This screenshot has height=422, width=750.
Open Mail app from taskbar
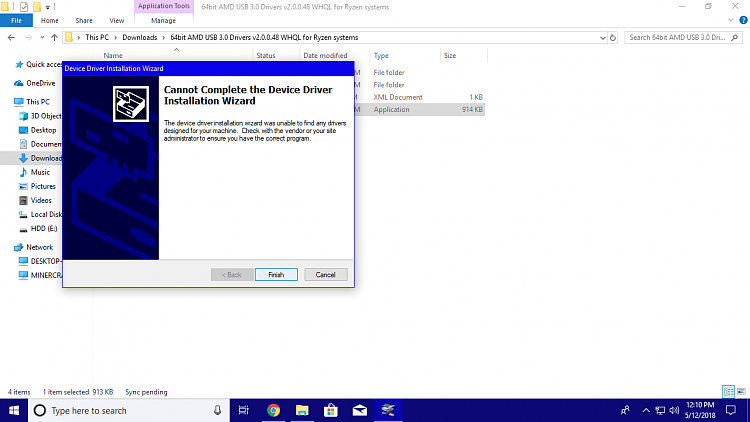pos(360,411)
